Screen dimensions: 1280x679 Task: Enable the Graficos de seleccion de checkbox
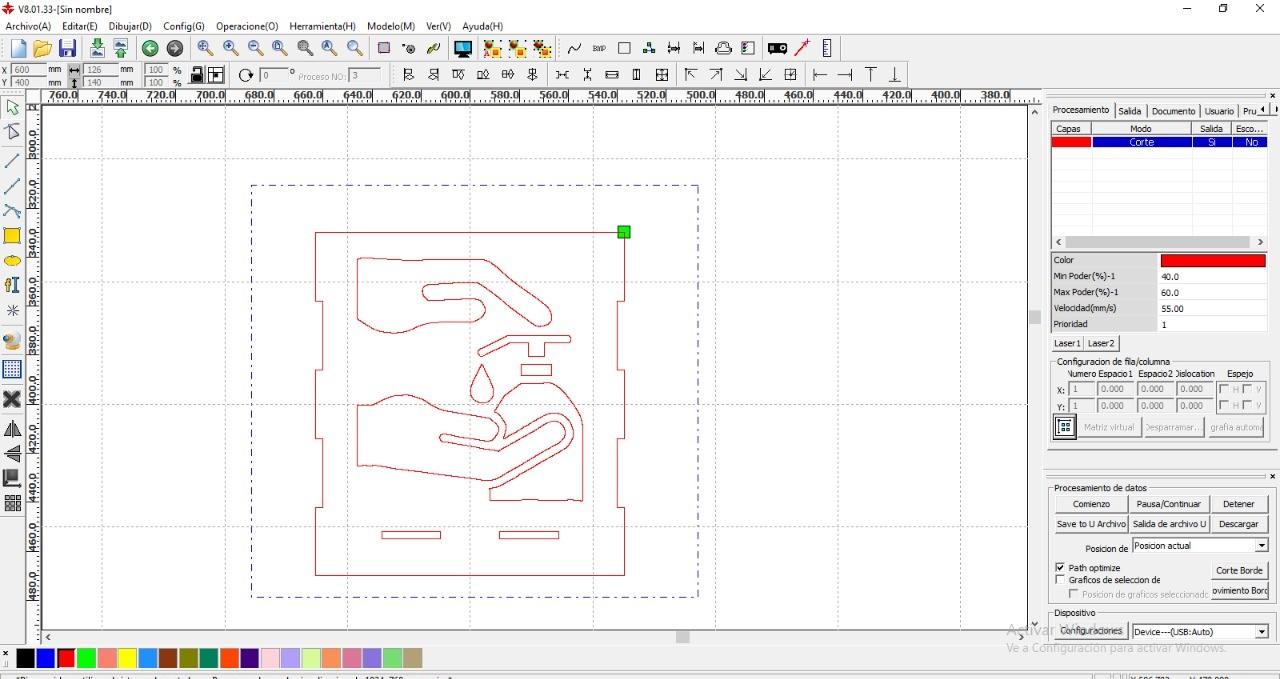click(1060, 580)
